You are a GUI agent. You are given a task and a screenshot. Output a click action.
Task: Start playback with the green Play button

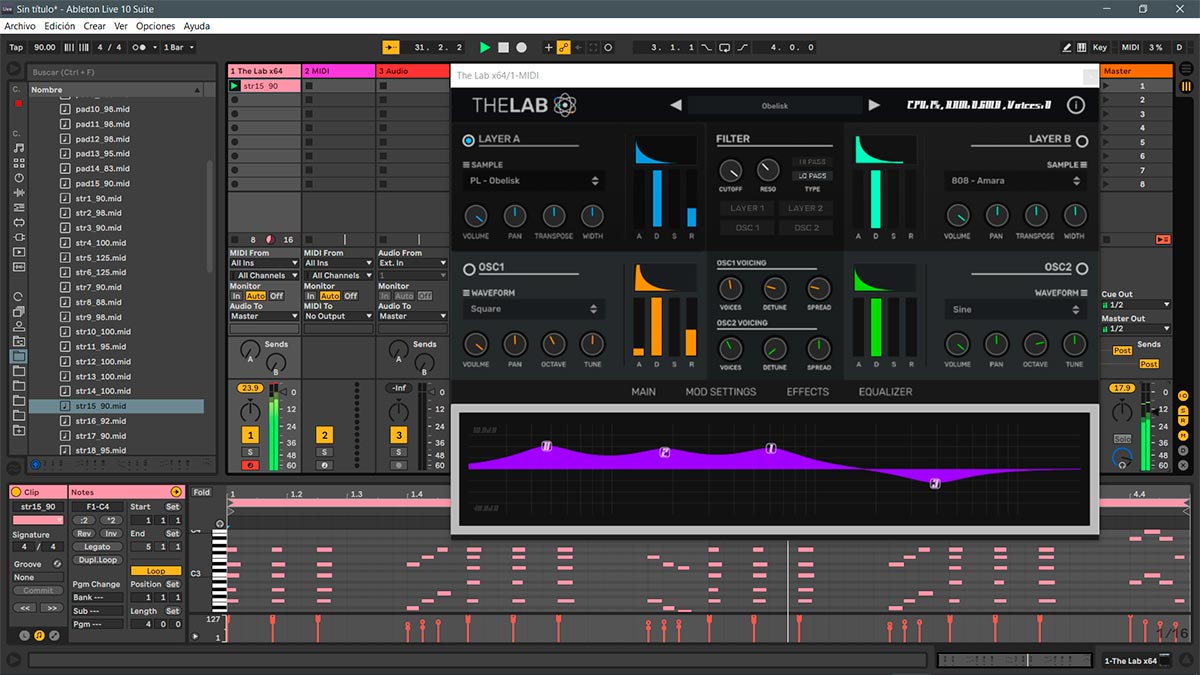point(485,47)
